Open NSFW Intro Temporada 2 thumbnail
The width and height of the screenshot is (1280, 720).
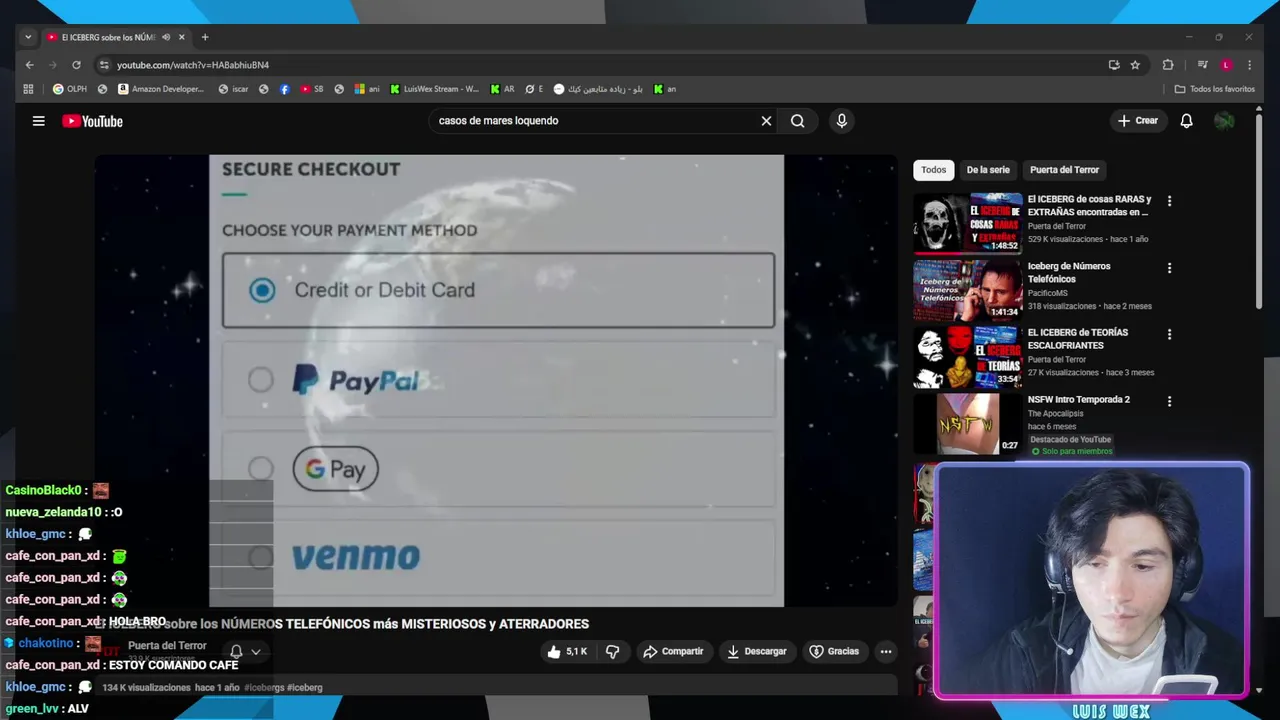968,423
